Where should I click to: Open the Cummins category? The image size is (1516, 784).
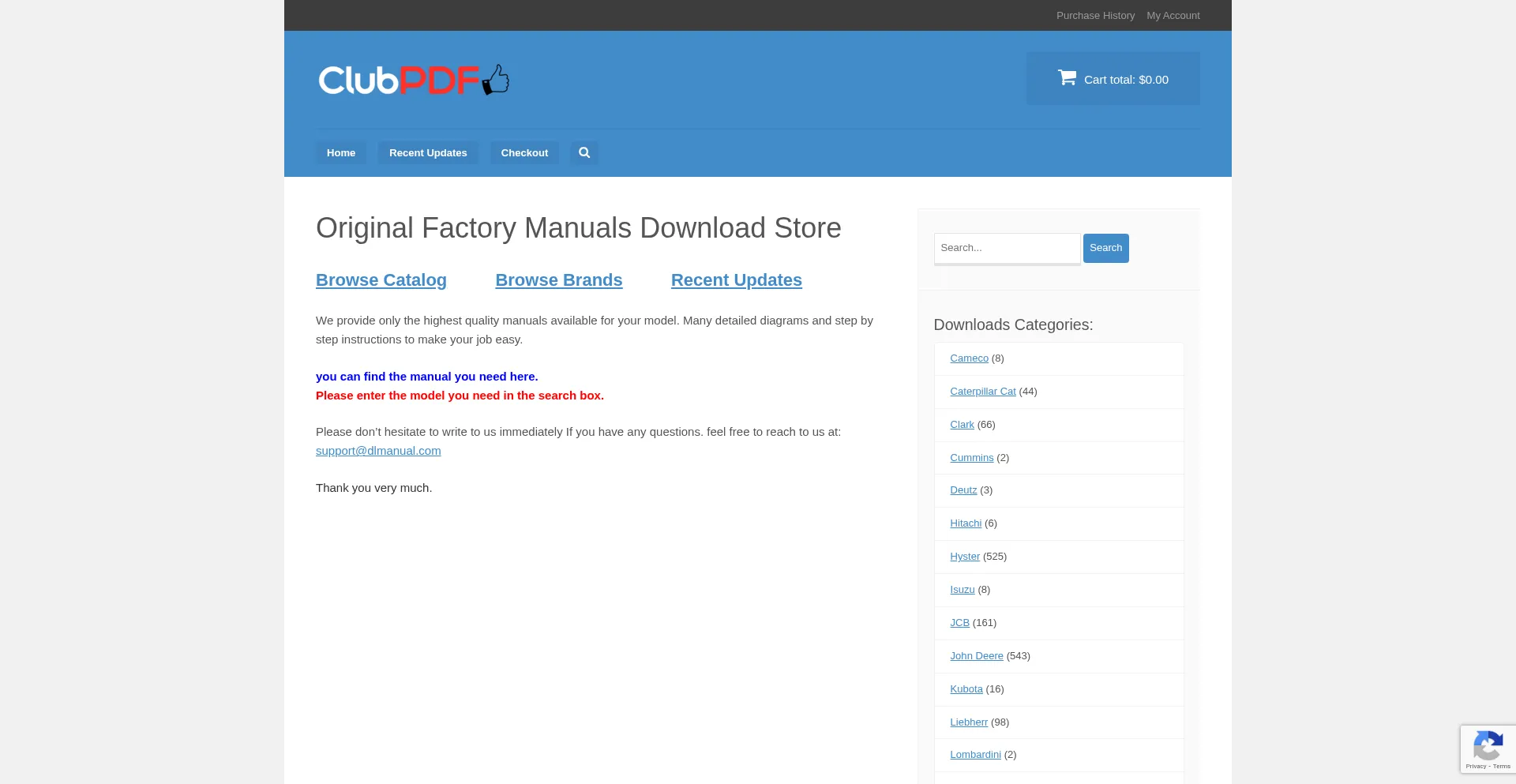(971, 458)
